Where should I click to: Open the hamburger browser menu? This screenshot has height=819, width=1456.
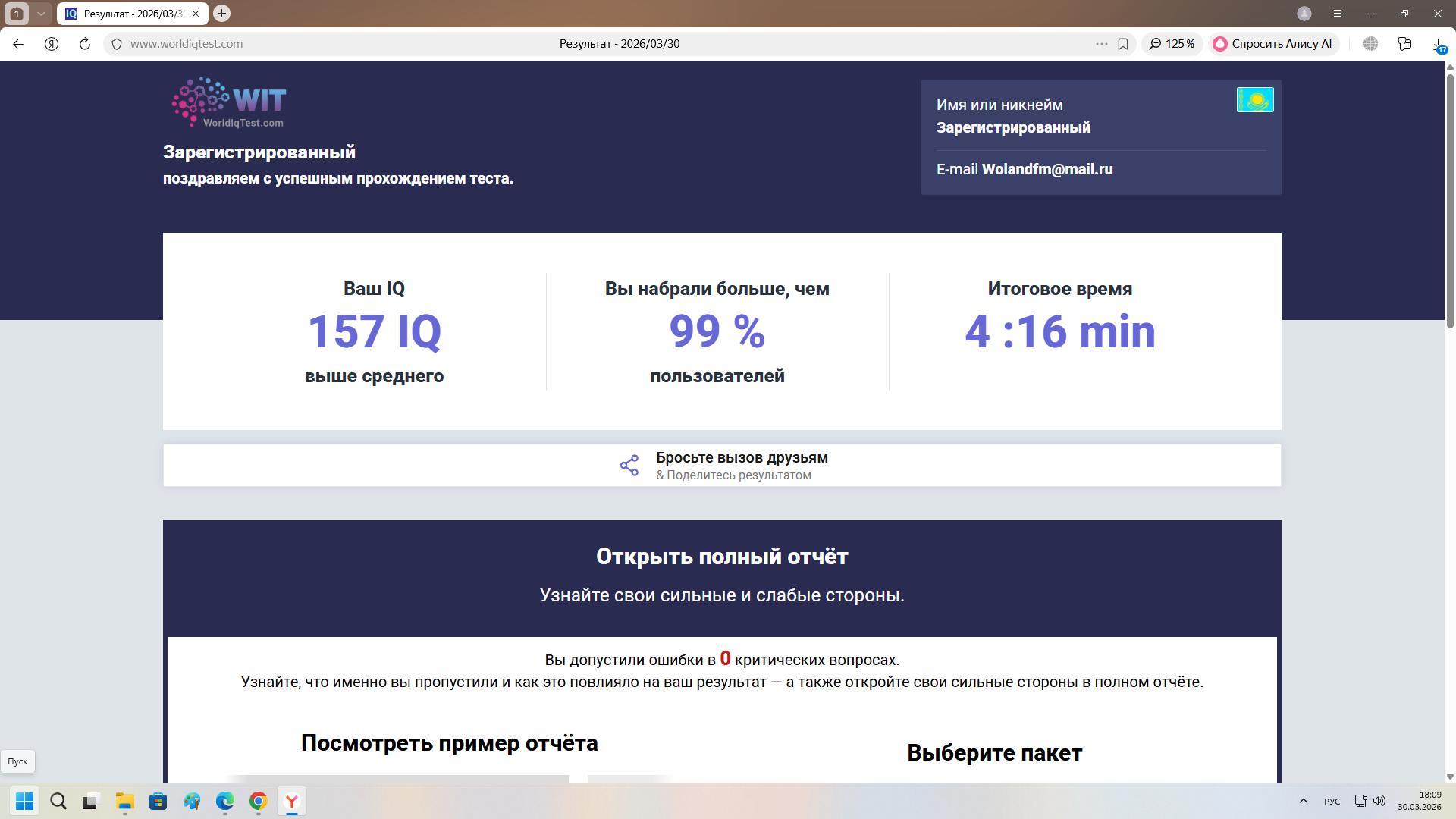click(x=1338, y=14)
